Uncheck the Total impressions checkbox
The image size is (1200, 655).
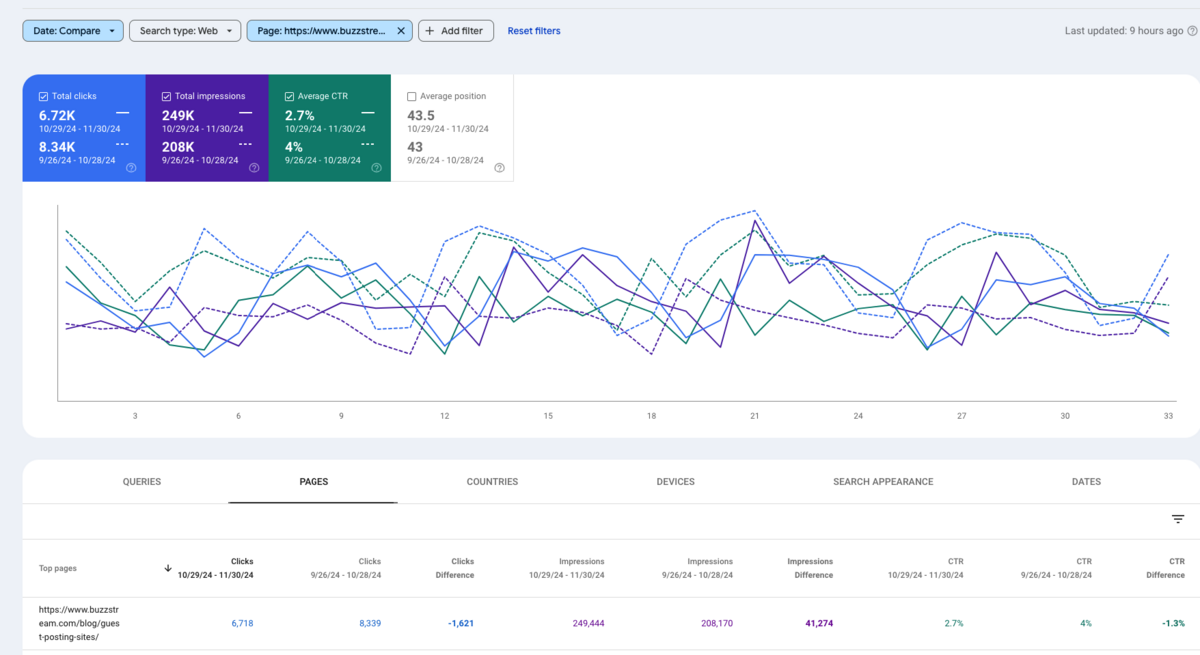pyautogui.click(x=166, y=97)
